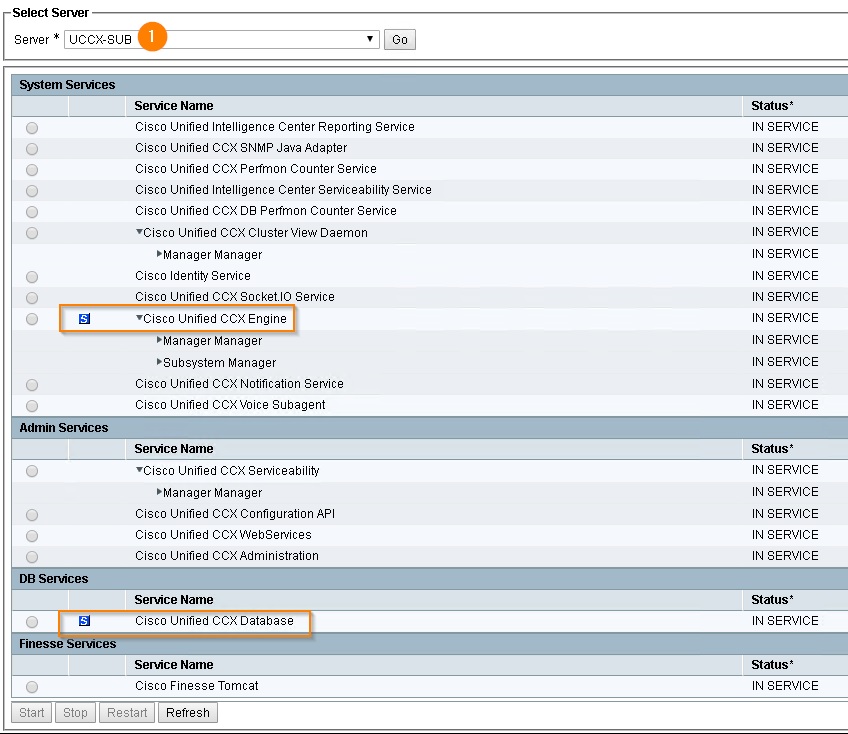848x734 pixels.
Task: Select radio for Intelligence Center Reporting Service
Action: point(32,128)
